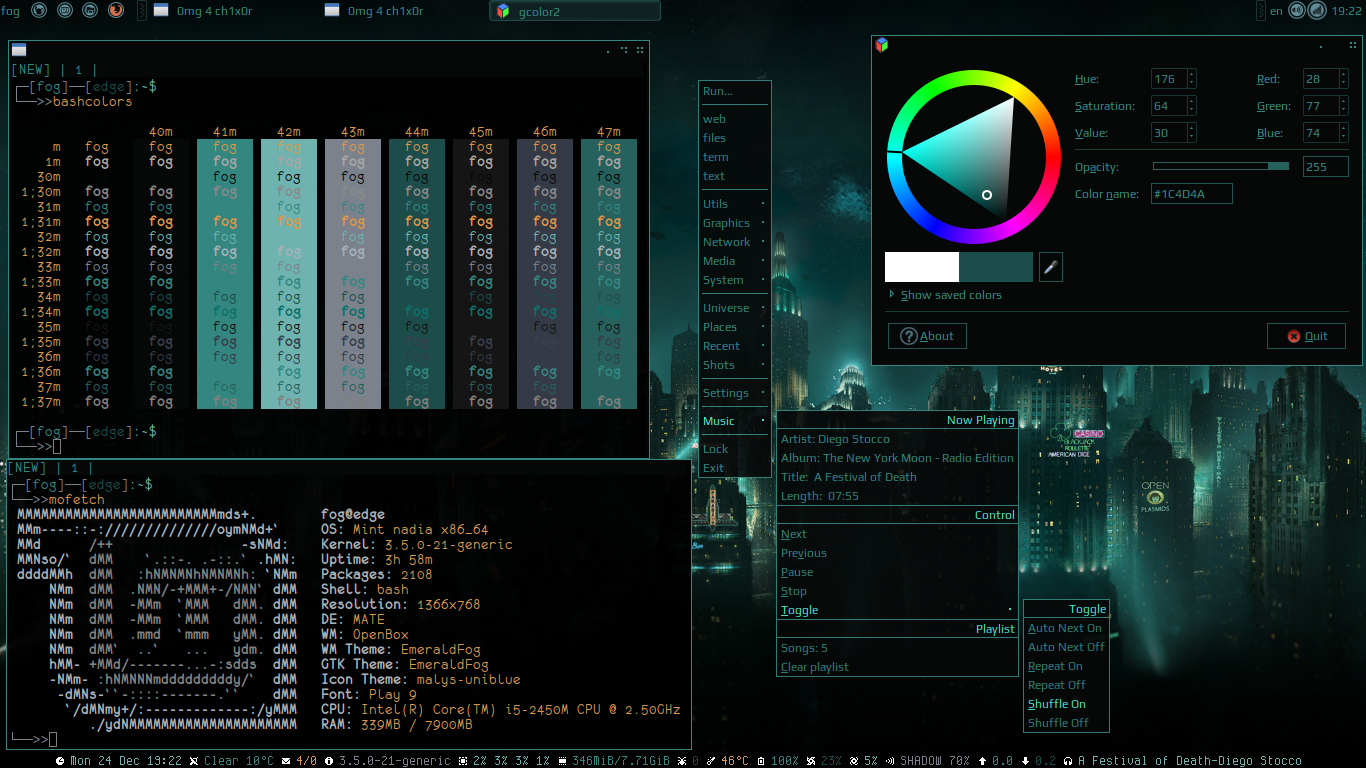The height and width of the screenshot is (768, 1366).
Task: Click the third round panel launcher icon
Action: coord(90,11)
